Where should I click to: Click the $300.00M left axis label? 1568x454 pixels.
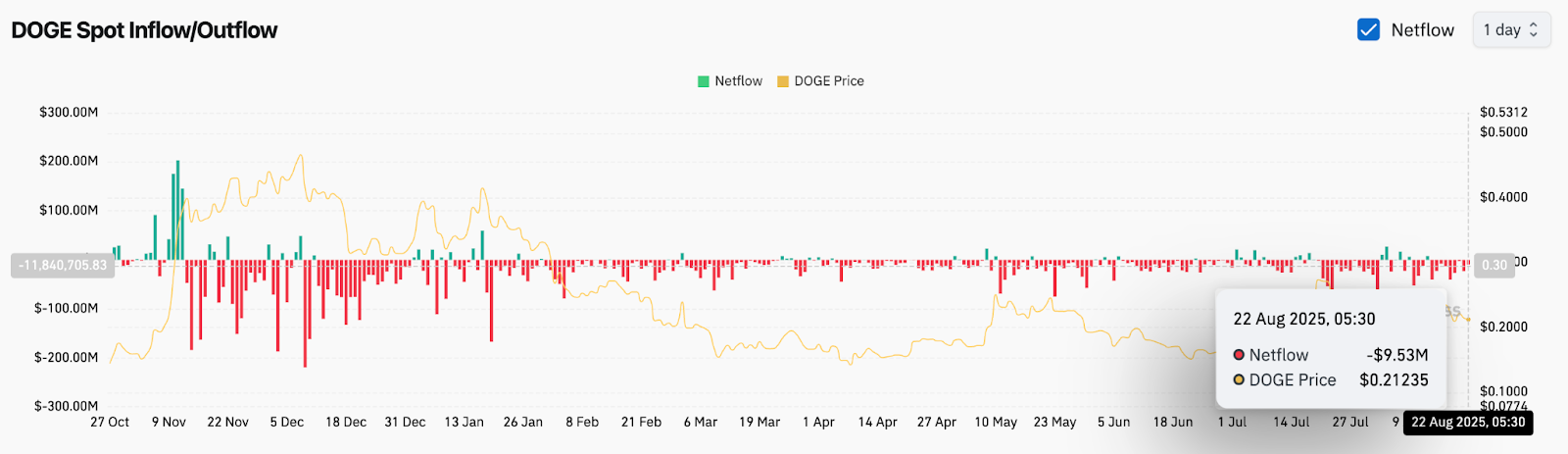69,113
